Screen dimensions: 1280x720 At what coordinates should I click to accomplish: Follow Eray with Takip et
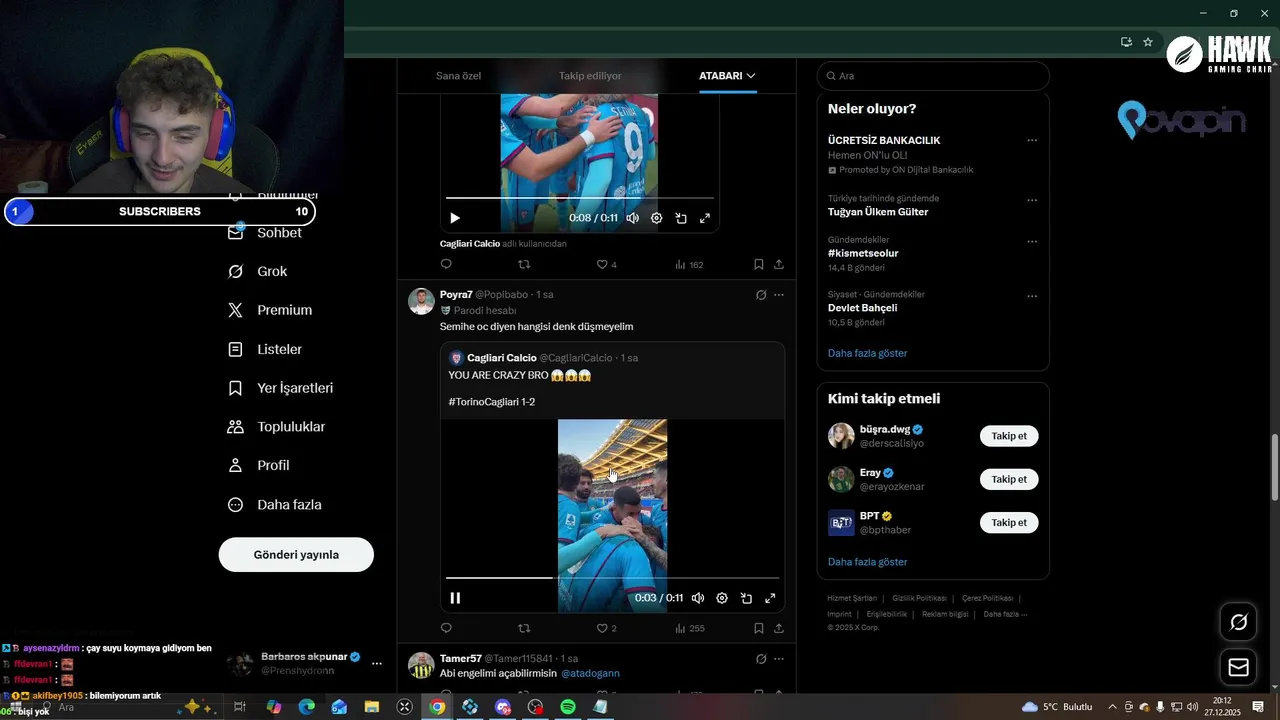tap(1009, 479)
